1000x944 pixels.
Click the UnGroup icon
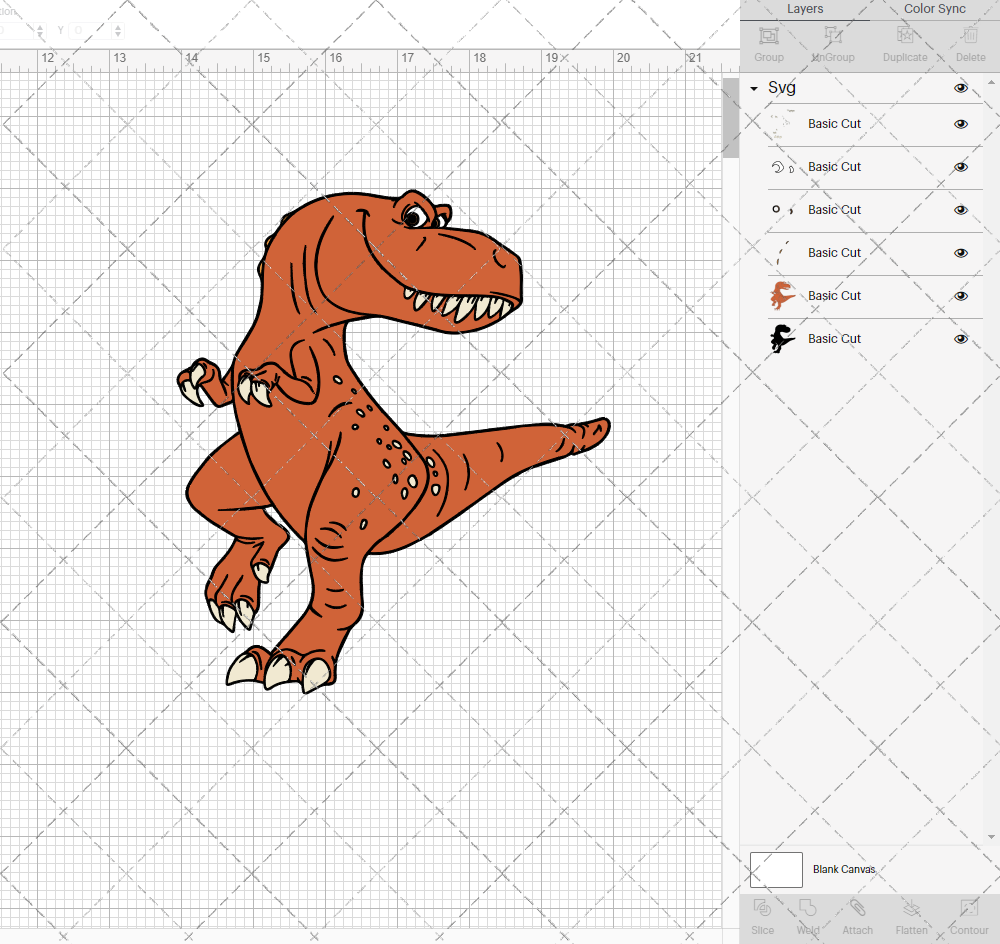pos(833,36)
